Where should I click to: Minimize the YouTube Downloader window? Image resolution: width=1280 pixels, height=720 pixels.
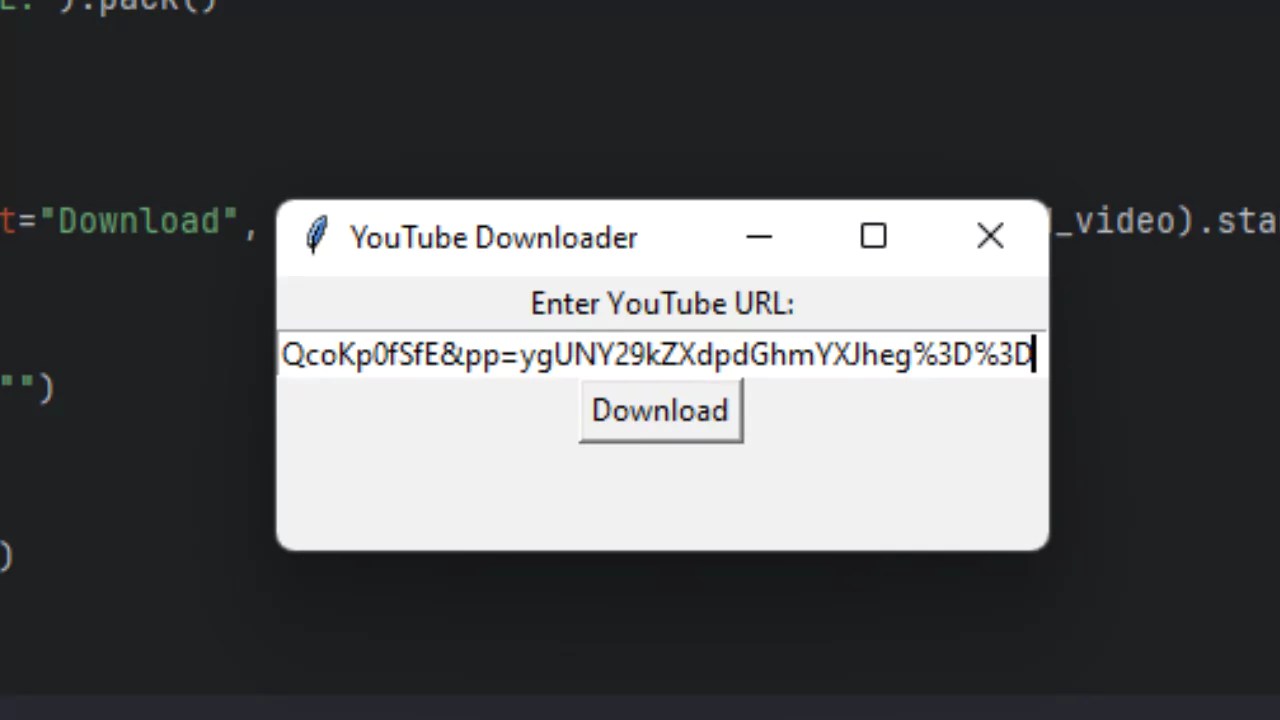(759, 237)
